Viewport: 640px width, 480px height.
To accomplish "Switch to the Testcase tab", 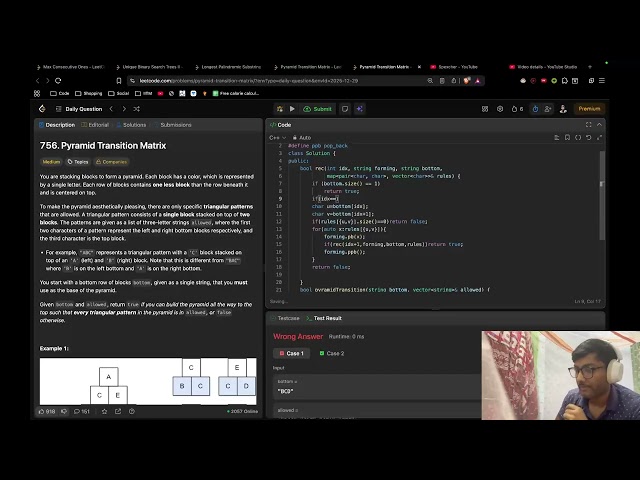I will [x=287, y=318].
